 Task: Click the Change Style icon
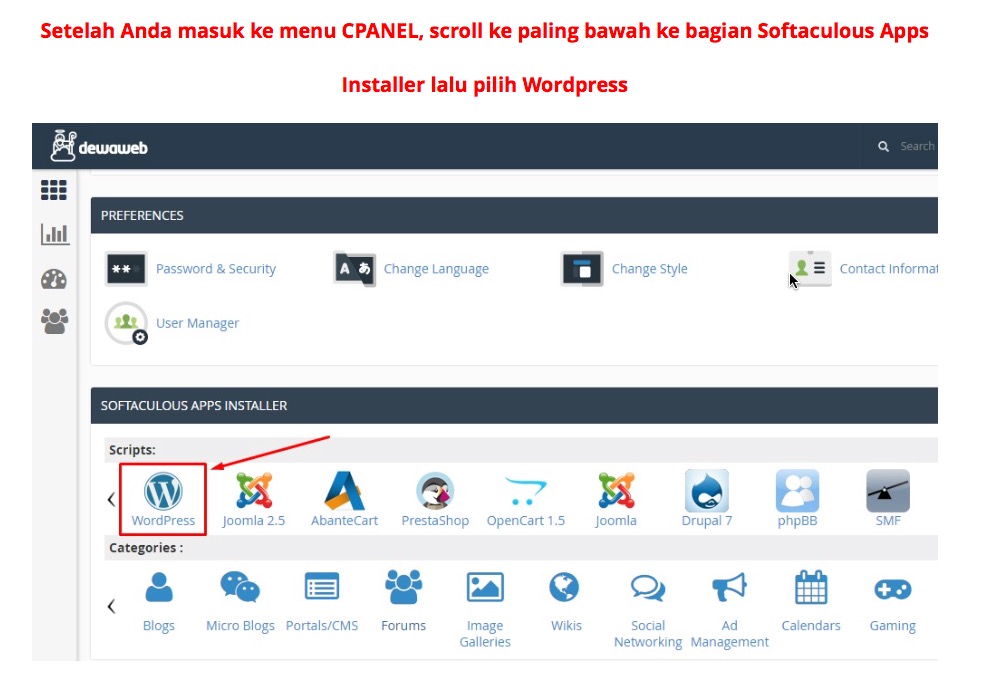pos(582,269)
